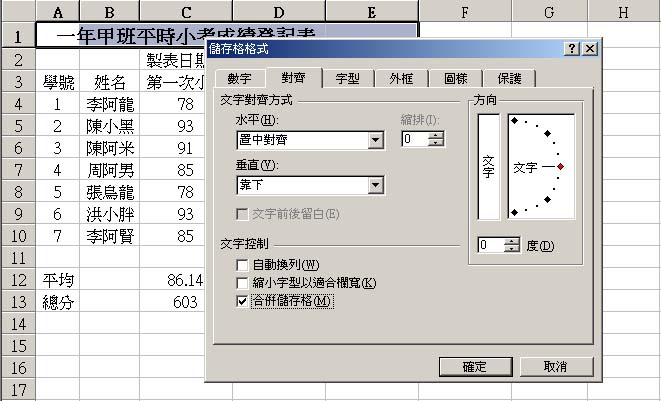
Task: Go to the 外框 tab
Action: 401,78
